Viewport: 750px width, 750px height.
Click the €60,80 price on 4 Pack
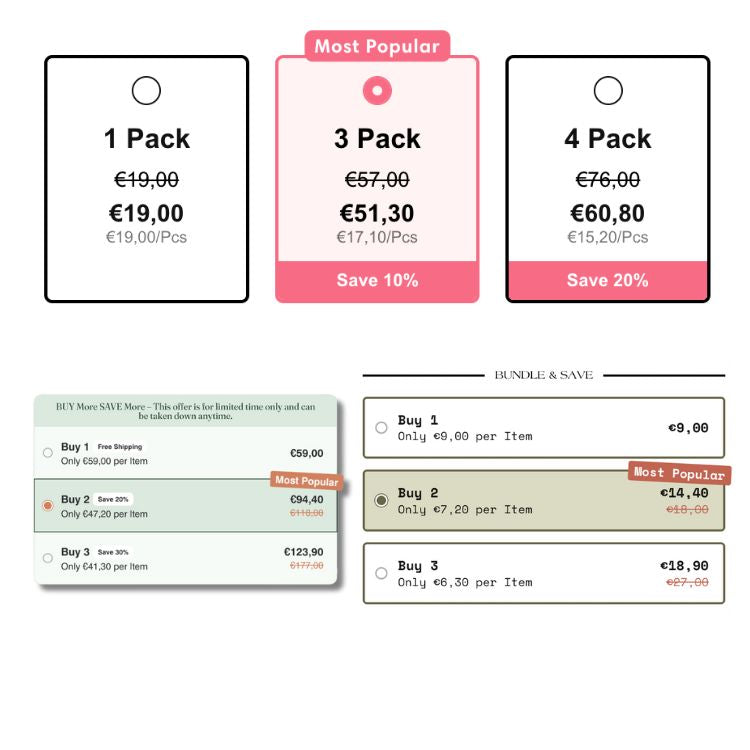coord(607,213)
